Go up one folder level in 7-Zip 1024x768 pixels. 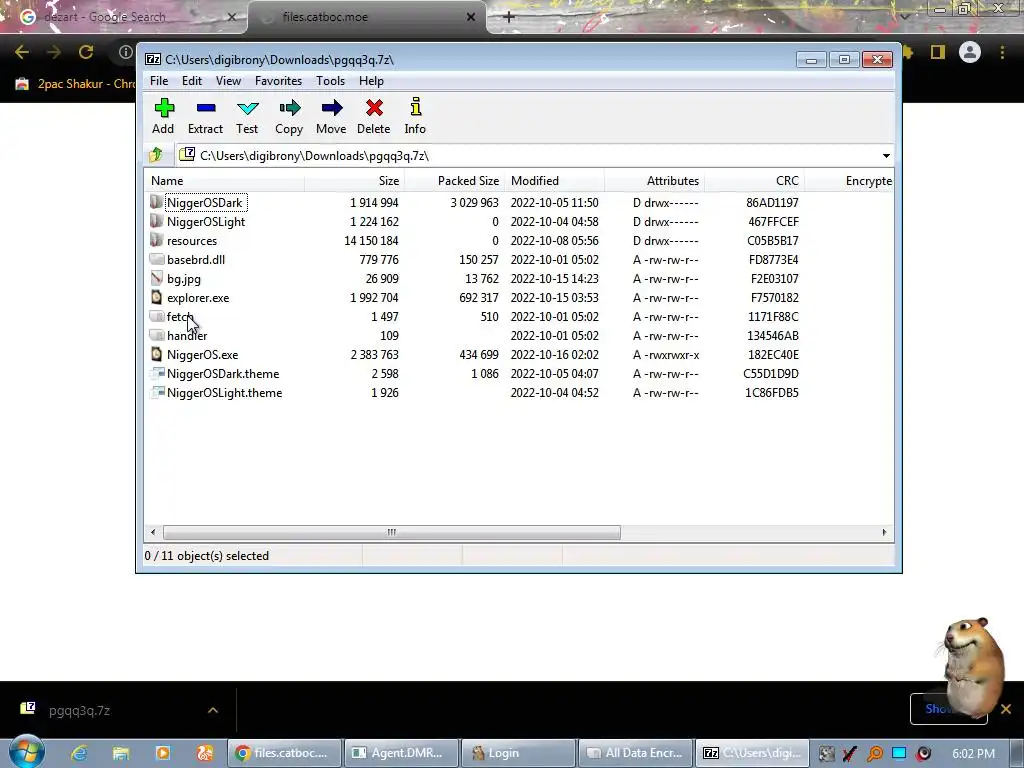(156, 155)
